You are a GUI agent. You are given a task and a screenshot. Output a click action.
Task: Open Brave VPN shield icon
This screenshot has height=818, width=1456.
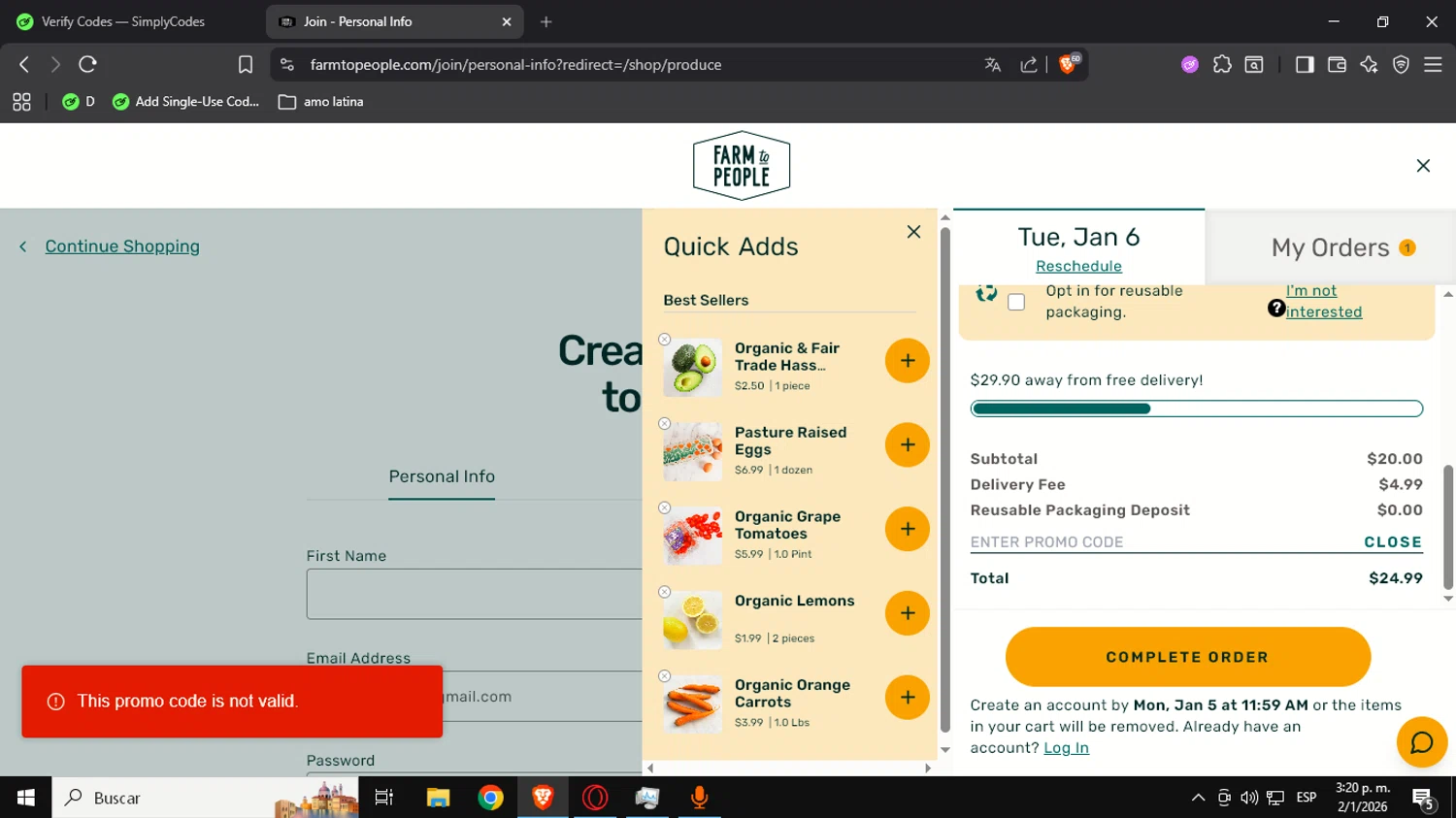tap(1401, 65)
